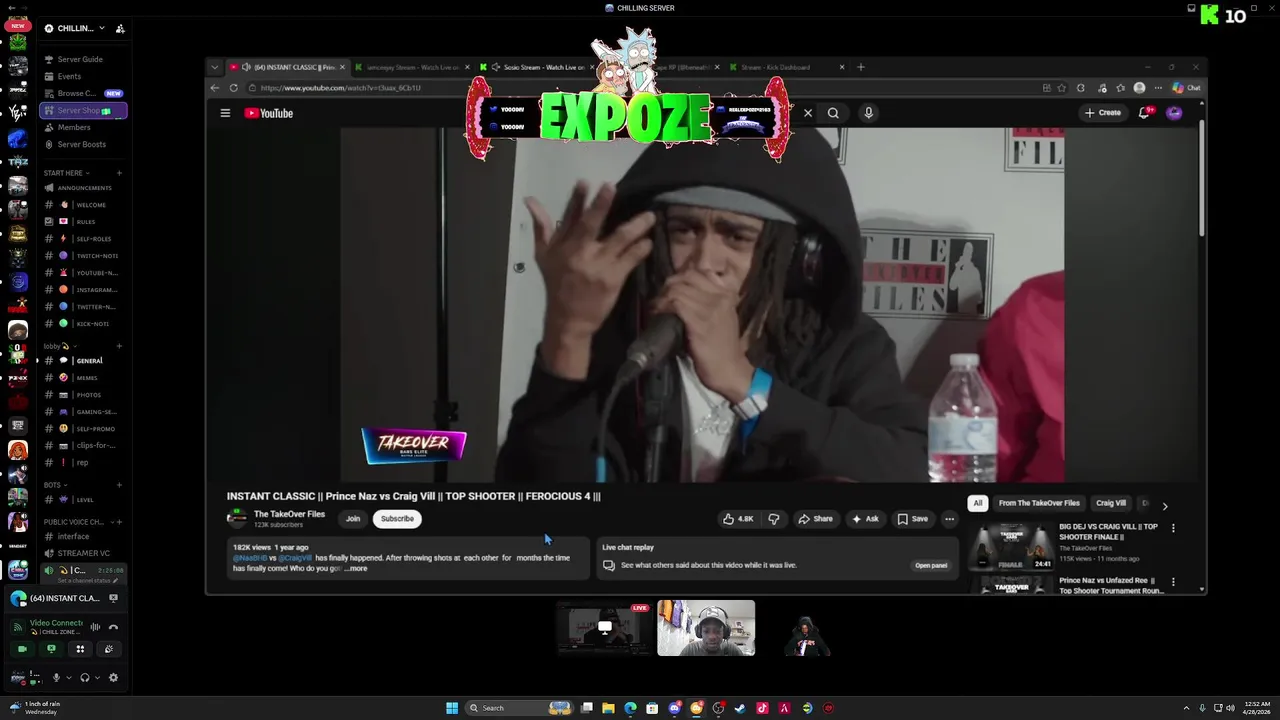Go to YouTube home via logo
The height and width of the screenshot is (720, 1280).
269,113
